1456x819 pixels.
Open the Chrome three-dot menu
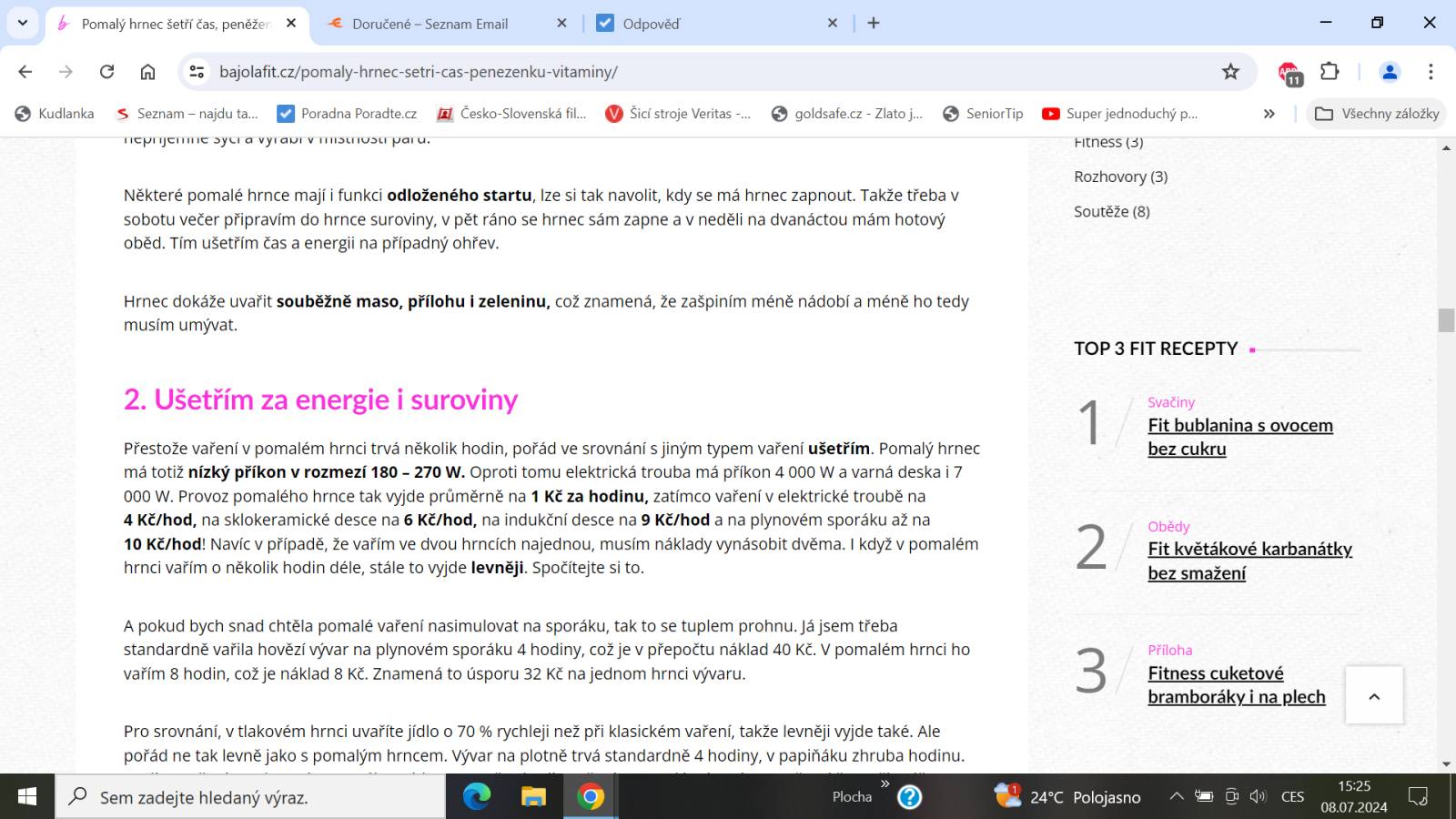1431,72
